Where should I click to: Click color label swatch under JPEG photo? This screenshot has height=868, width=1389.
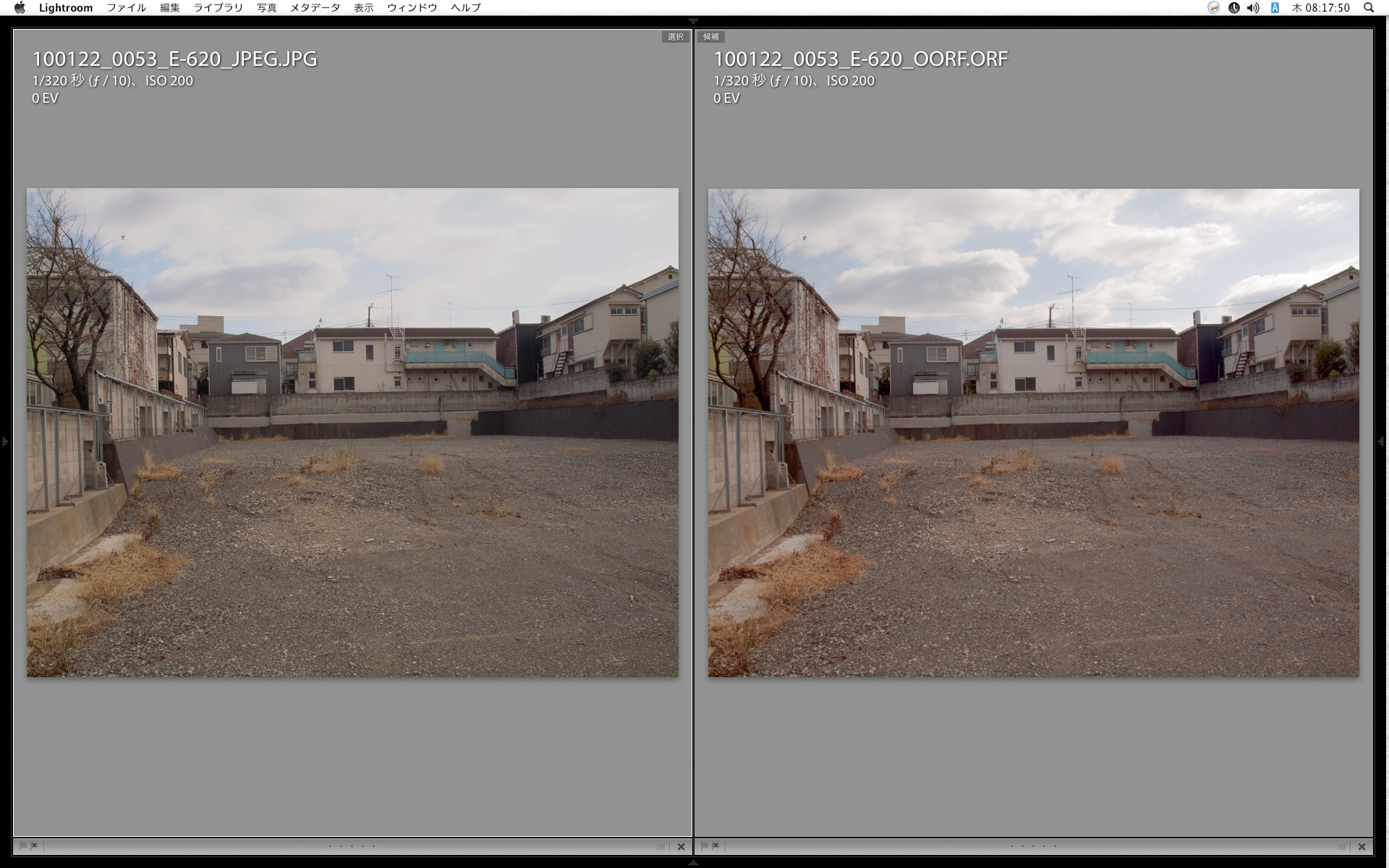tap(660, 846)
